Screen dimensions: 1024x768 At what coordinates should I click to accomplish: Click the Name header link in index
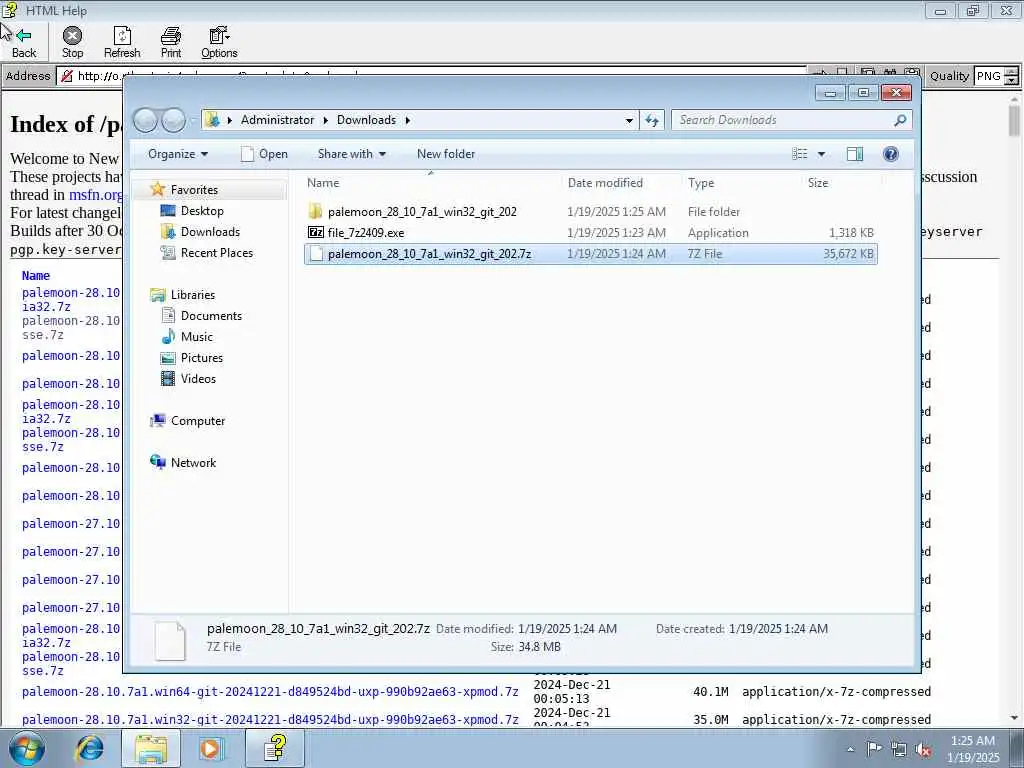click(x=35, y=276)
